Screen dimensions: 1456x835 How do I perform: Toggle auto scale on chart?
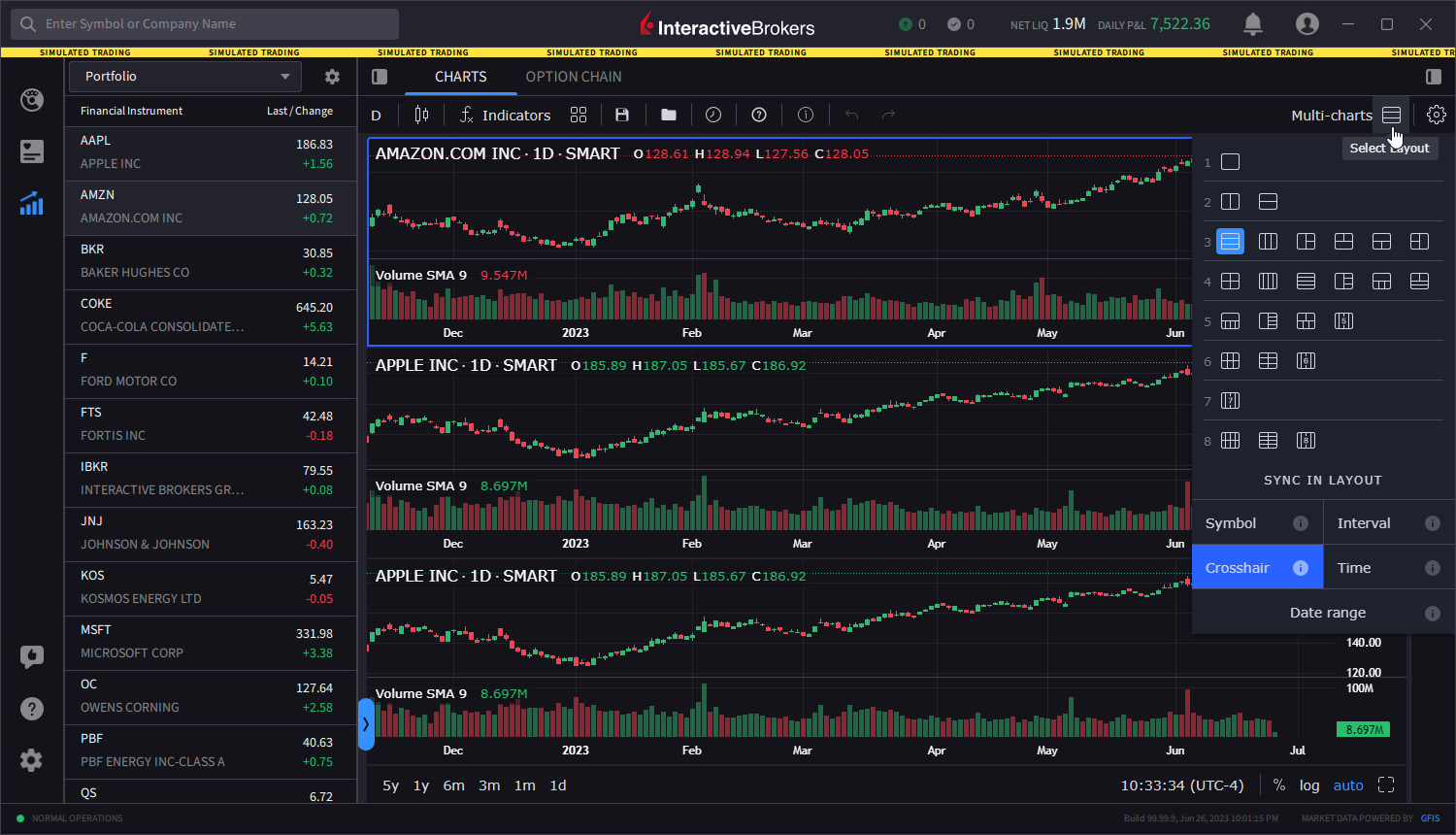(x=1348, y=785)
